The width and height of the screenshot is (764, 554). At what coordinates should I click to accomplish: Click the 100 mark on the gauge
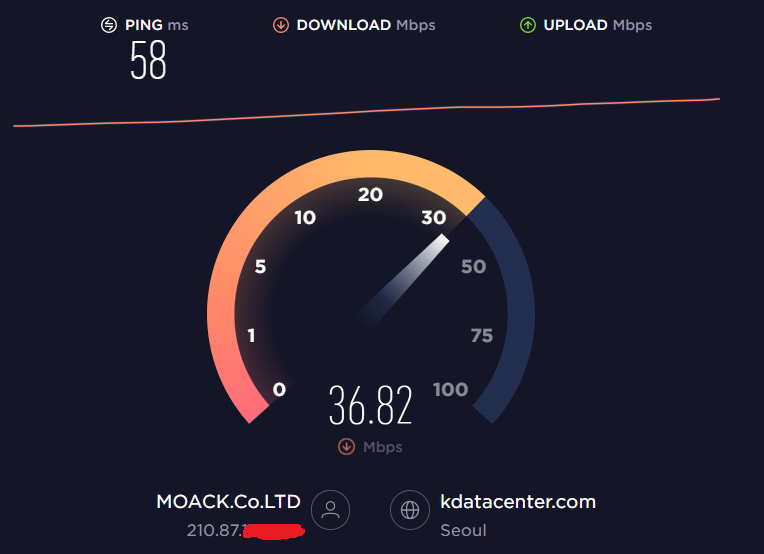(450, 389)
